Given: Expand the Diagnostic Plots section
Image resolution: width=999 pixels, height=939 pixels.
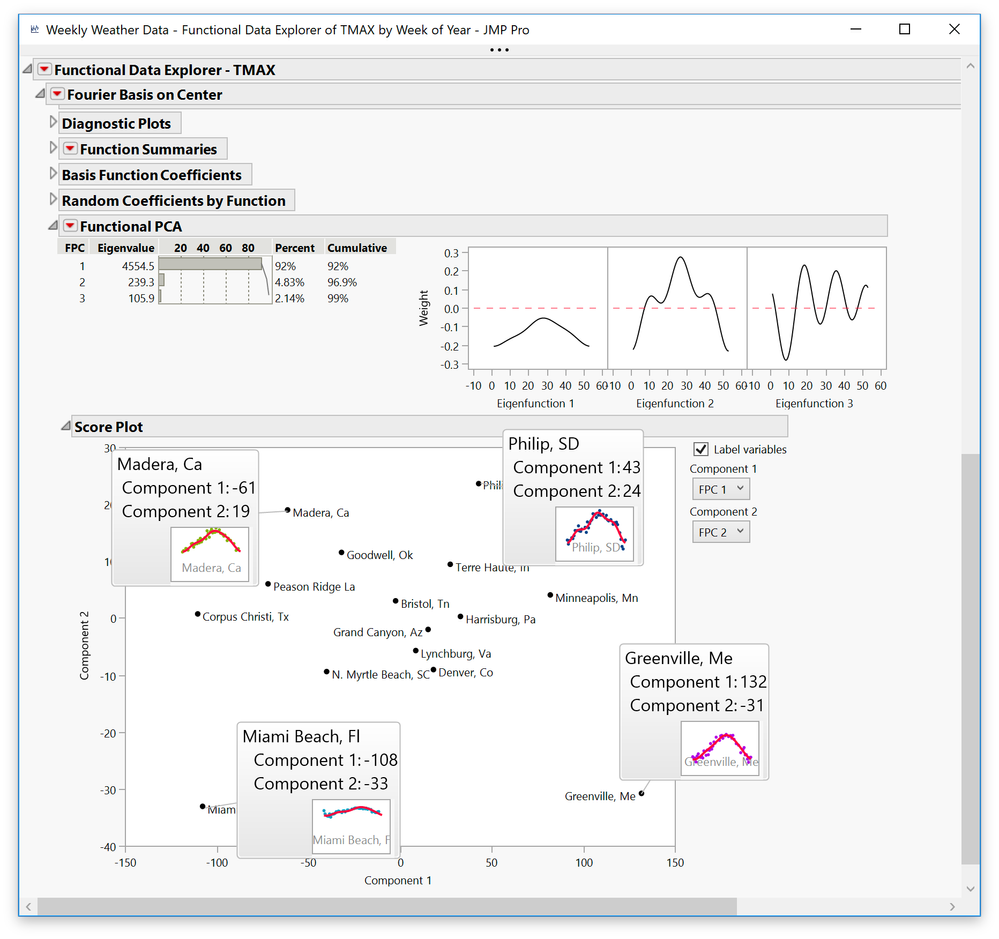Looking at the screenshot, I should tap(53, 122).
